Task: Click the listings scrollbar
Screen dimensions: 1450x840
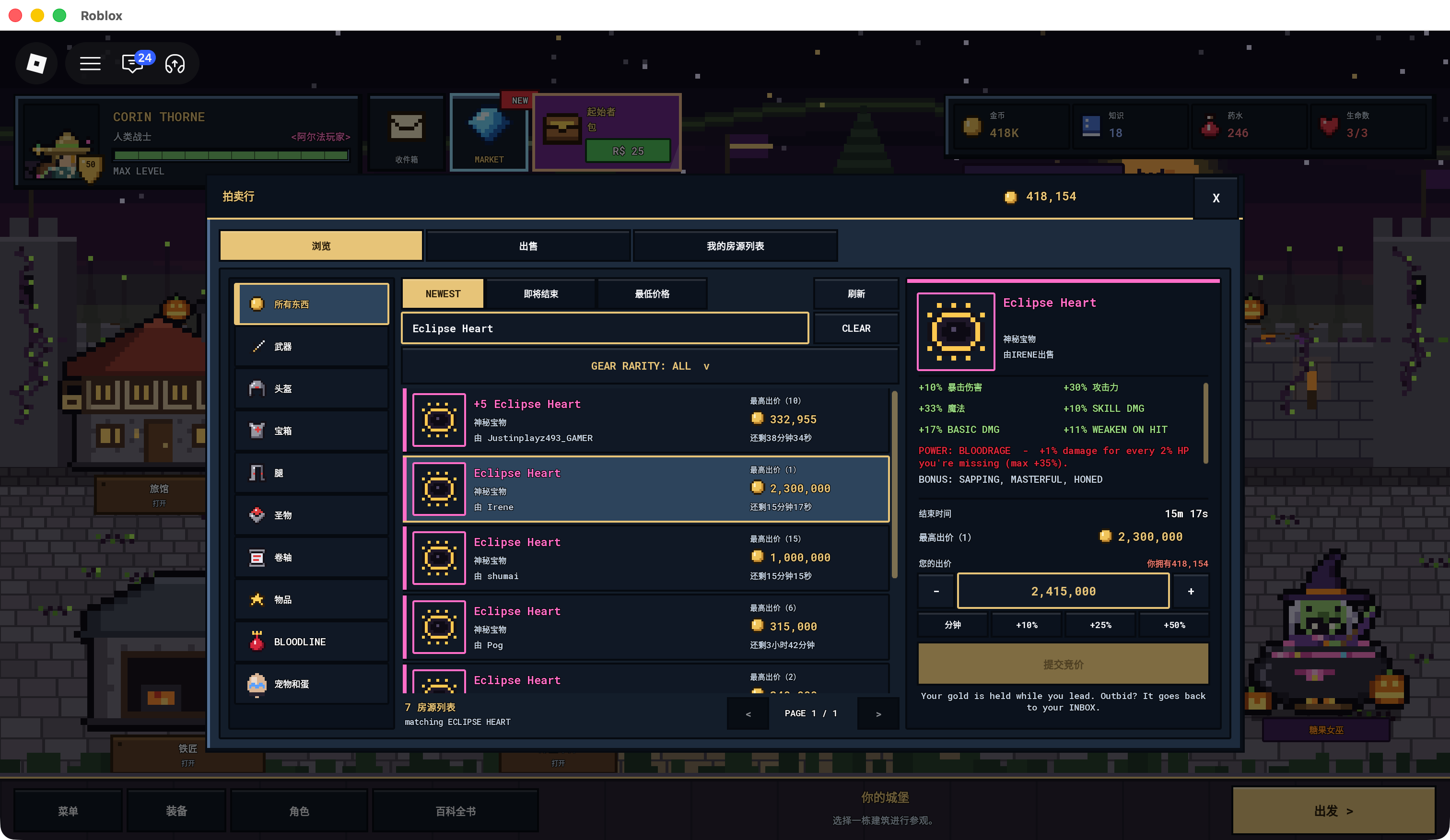Action: tap(894, 484)
